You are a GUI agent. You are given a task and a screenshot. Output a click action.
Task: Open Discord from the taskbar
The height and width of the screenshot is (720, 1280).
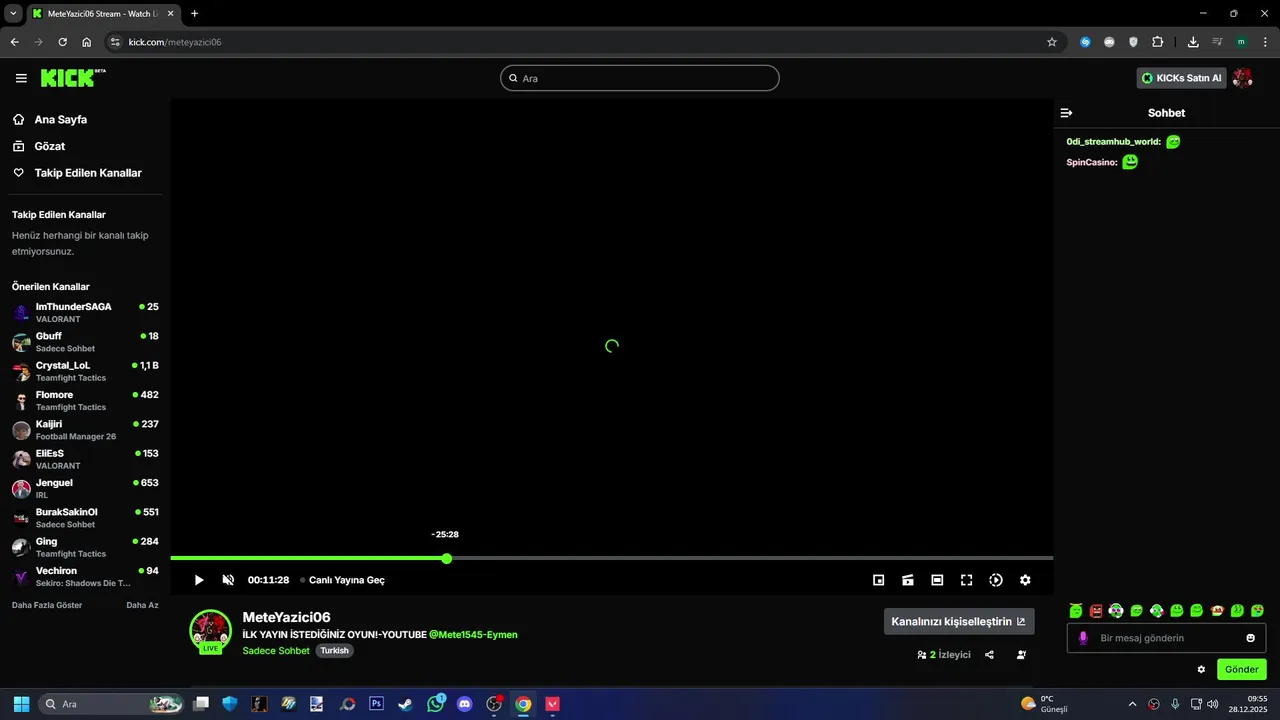(464, 704)
